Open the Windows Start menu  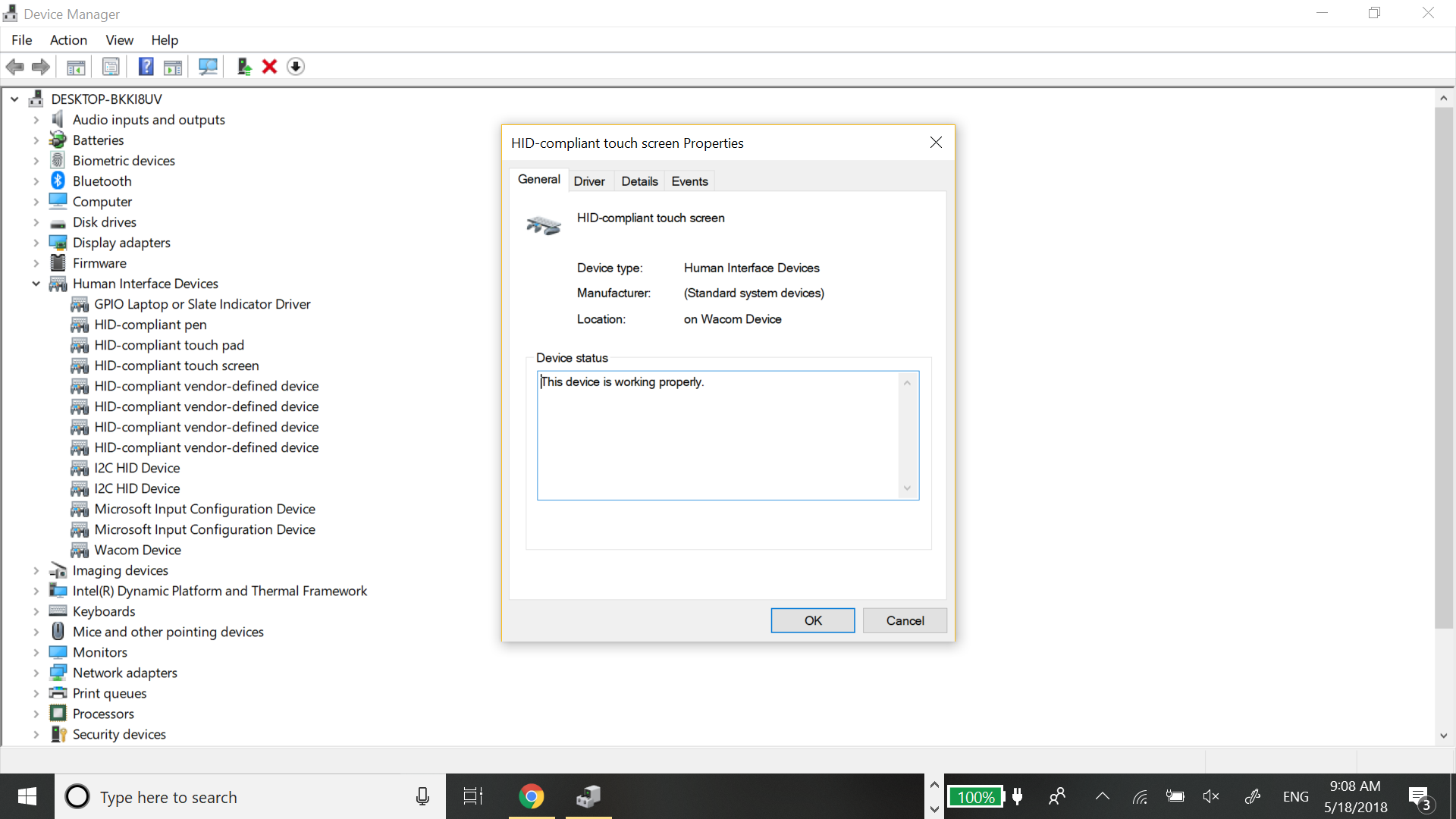pyautogui.click(x=27, y=796)
